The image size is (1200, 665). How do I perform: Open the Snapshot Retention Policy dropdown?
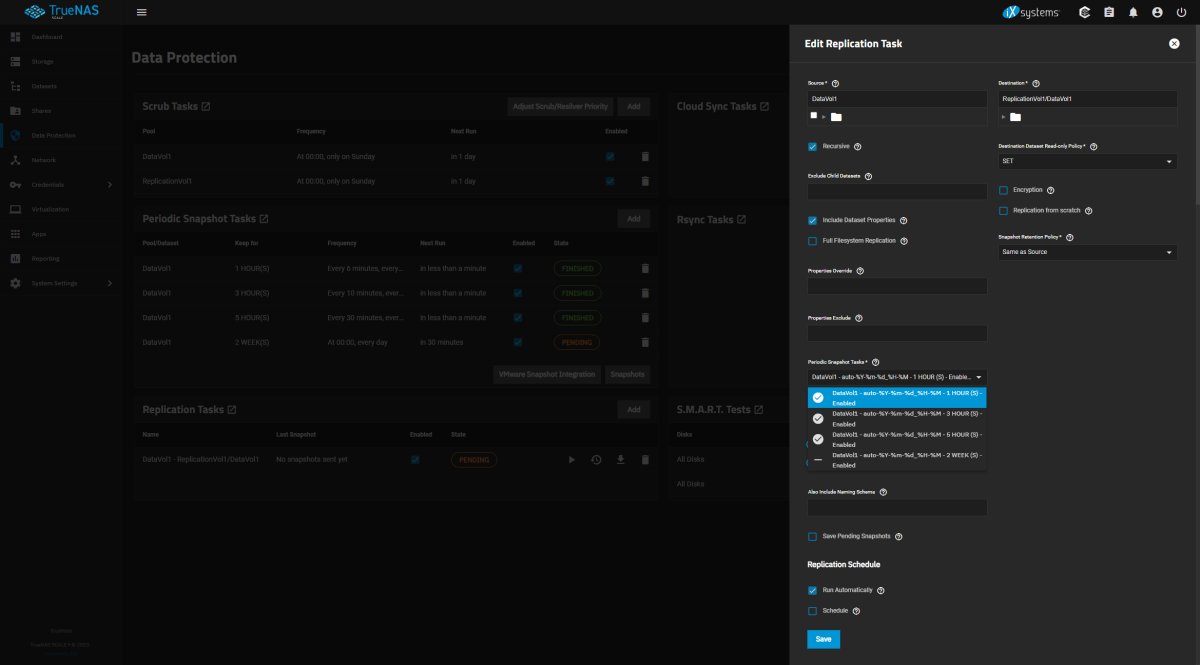[1087, 252]
